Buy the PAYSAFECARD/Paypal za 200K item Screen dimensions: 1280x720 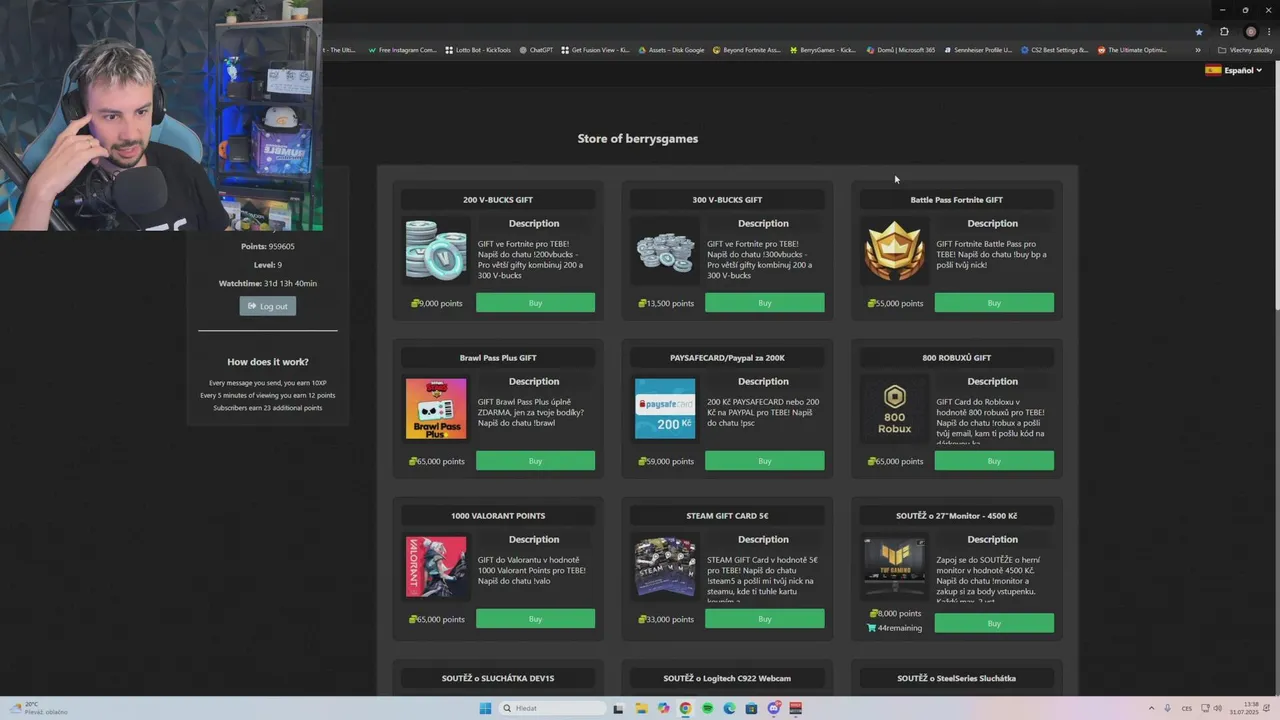[765, 461]
